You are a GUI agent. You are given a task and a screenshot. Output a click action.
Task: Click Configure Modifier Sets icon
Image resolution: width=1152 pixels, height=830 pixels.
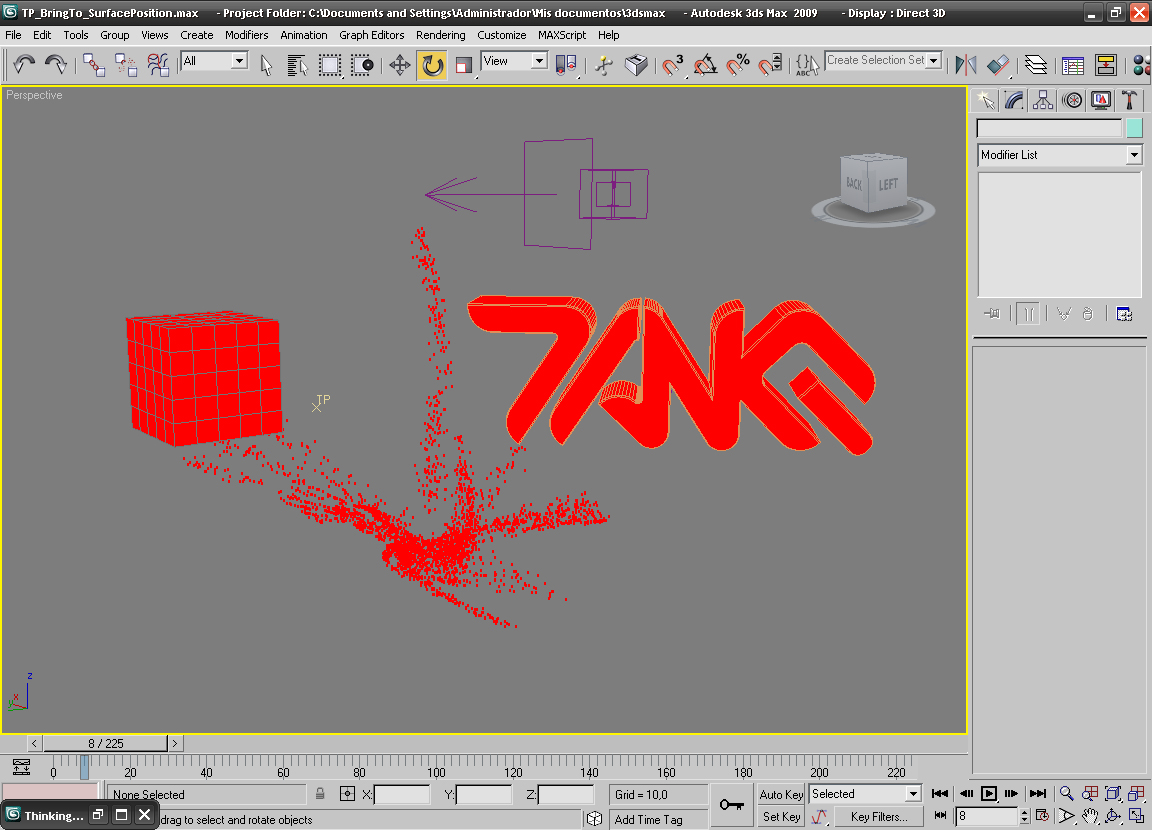[x=1124, y=314]
